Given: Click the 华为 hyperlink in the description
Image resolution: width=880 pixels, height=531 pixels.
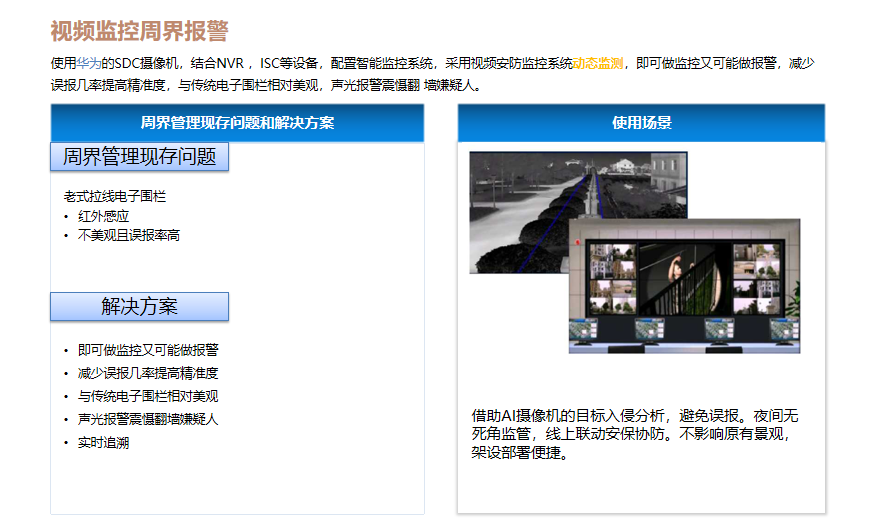Looking at the screenshot, I should [88, 63].
